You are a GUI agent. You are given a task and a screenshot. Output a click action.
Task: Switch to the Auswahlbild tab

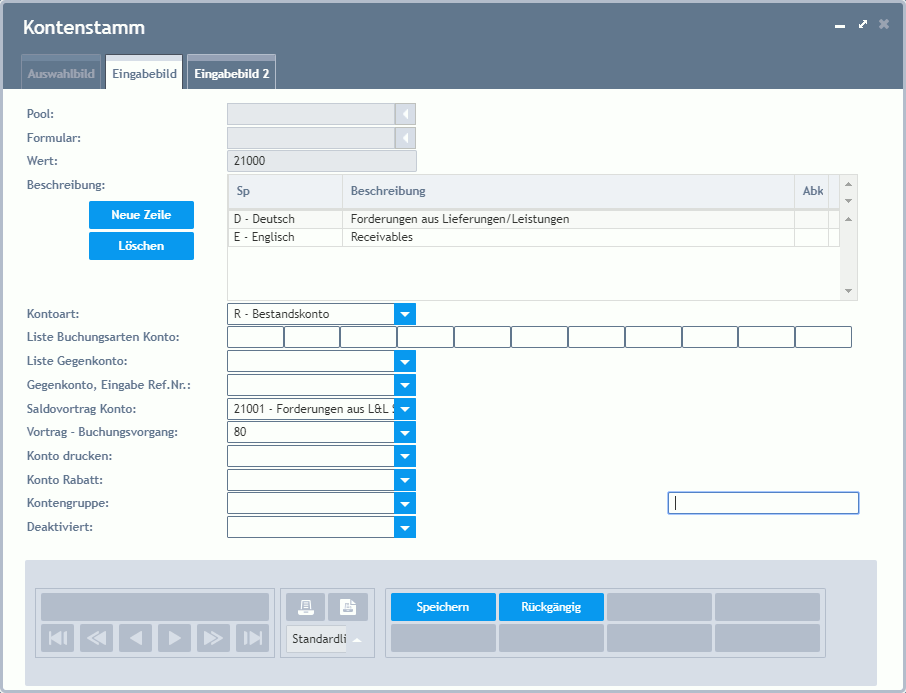tap(61, 73)
